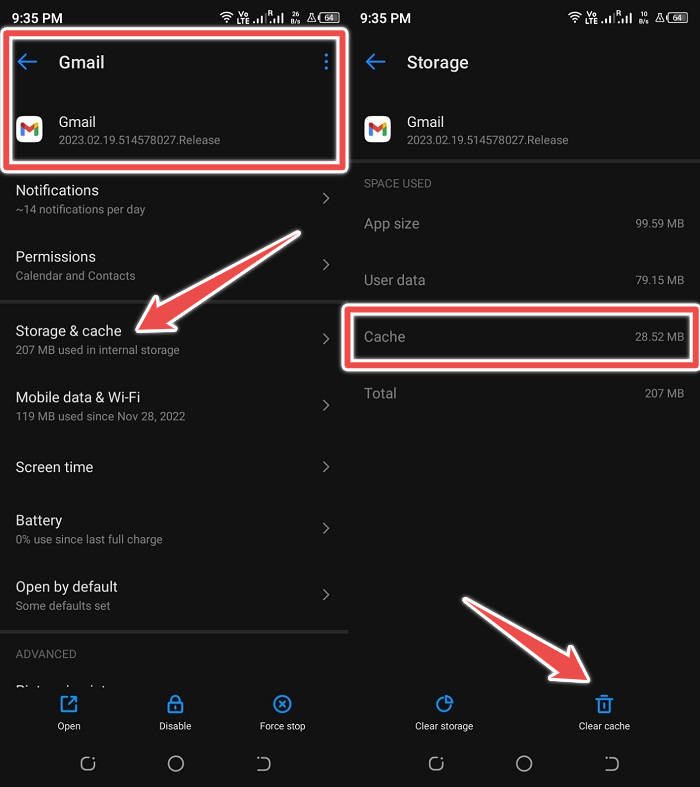This screenshot has height=787, width=700.
Task: Expand the Mobile data & Wi-Fi chevron
Action: [326, 405]
